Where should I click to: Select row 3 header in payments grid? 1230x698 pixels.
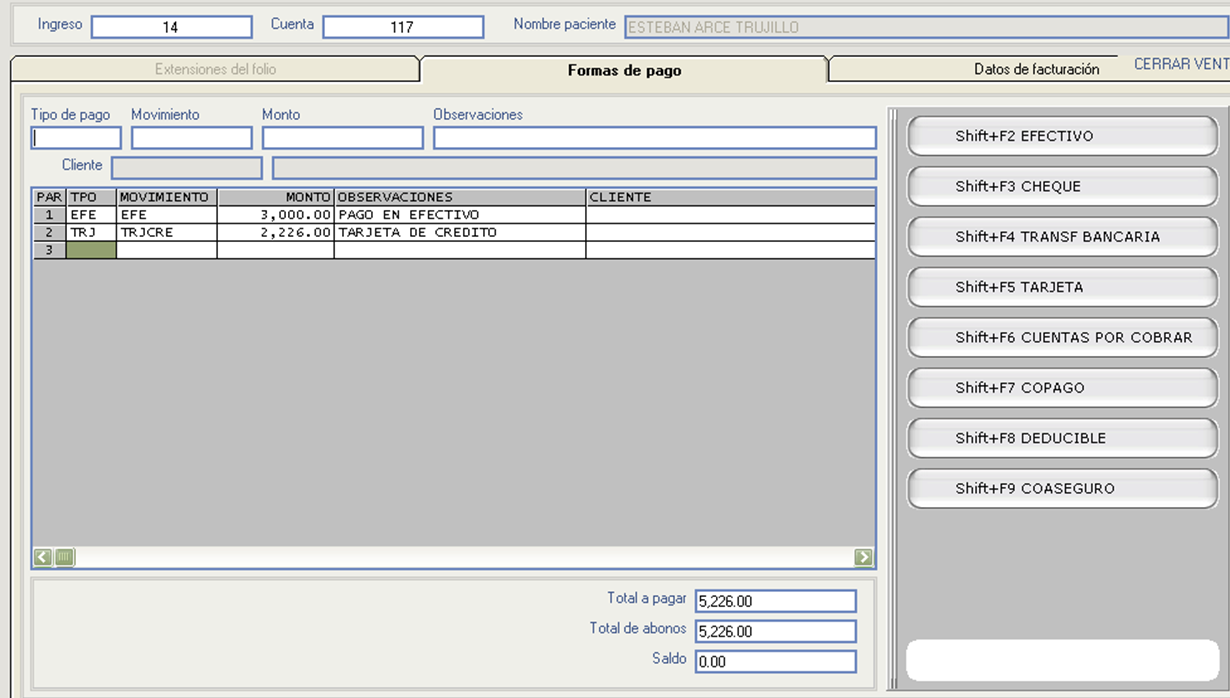[x=49, y=250]
